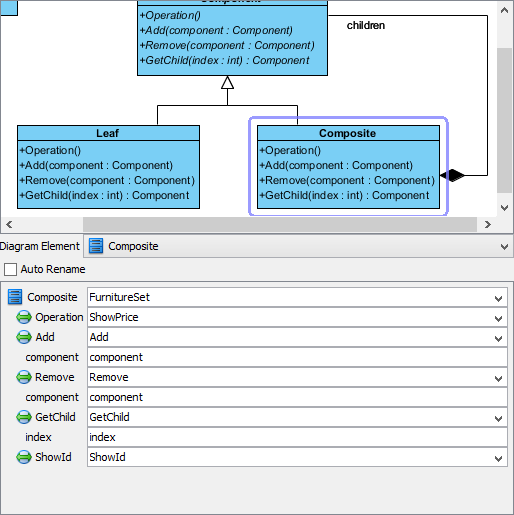The image size is (514, 515).
Task: Click the Add method icon
Action: click(24, 337)
